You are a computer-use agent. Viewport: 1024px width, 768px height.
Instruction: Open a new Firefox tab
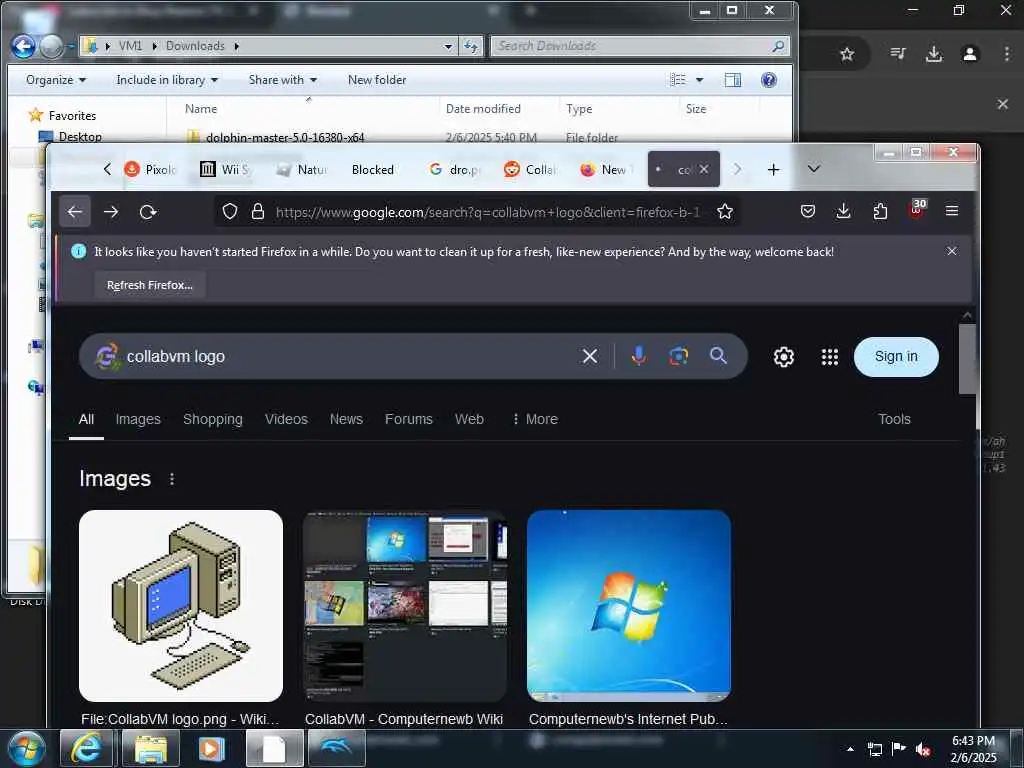(x=773, y=170)
